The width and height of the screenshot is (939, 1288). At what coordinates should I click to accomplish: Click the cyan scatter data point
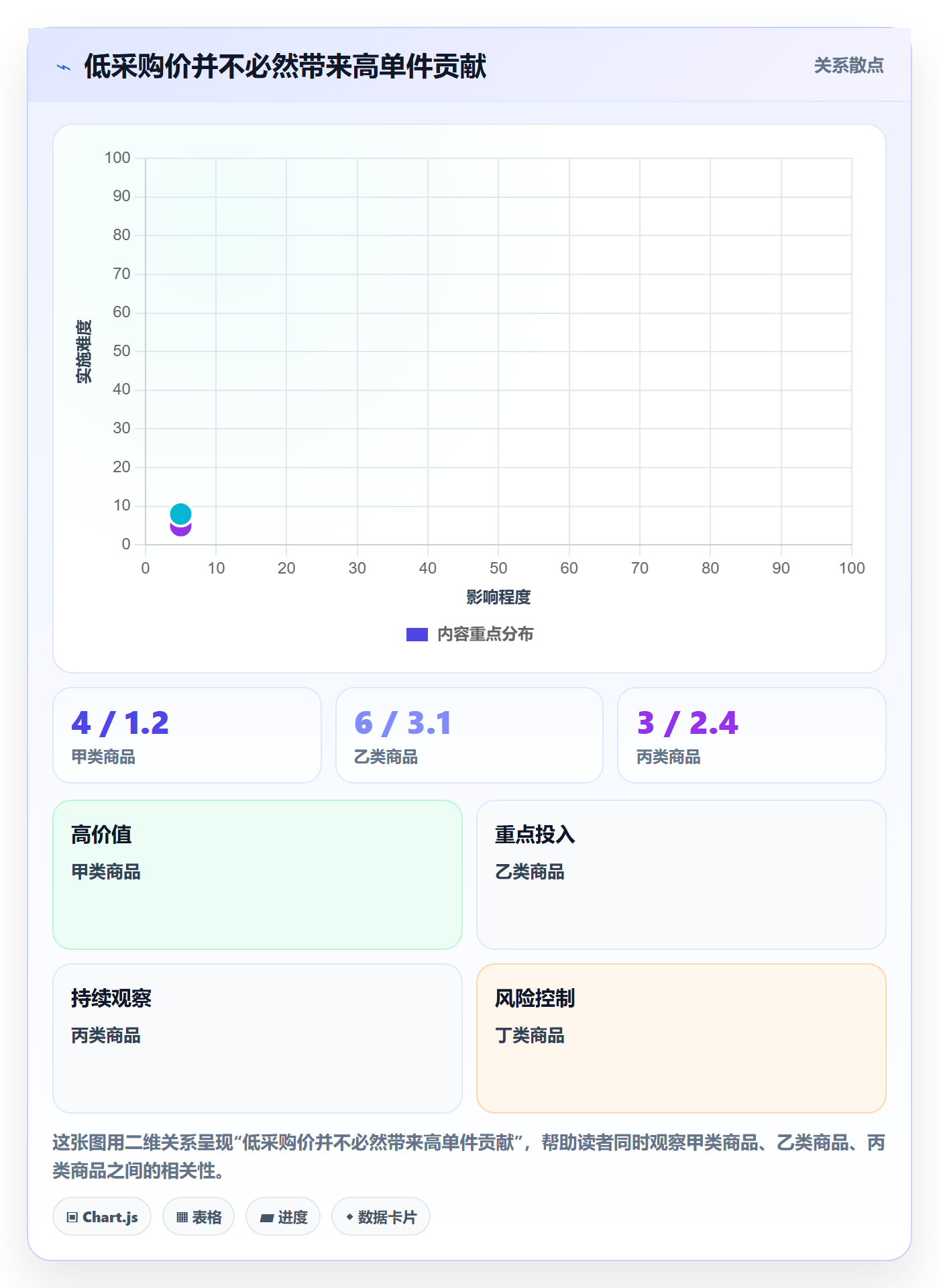point(180,514)
